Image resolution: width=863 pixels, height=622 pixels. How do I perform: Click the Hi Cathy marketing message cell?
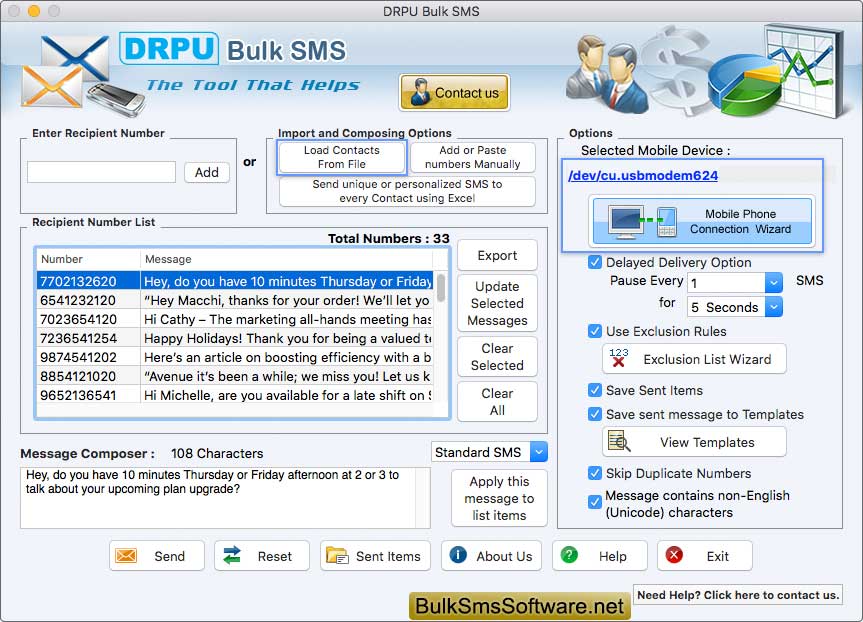click(287, 319)
